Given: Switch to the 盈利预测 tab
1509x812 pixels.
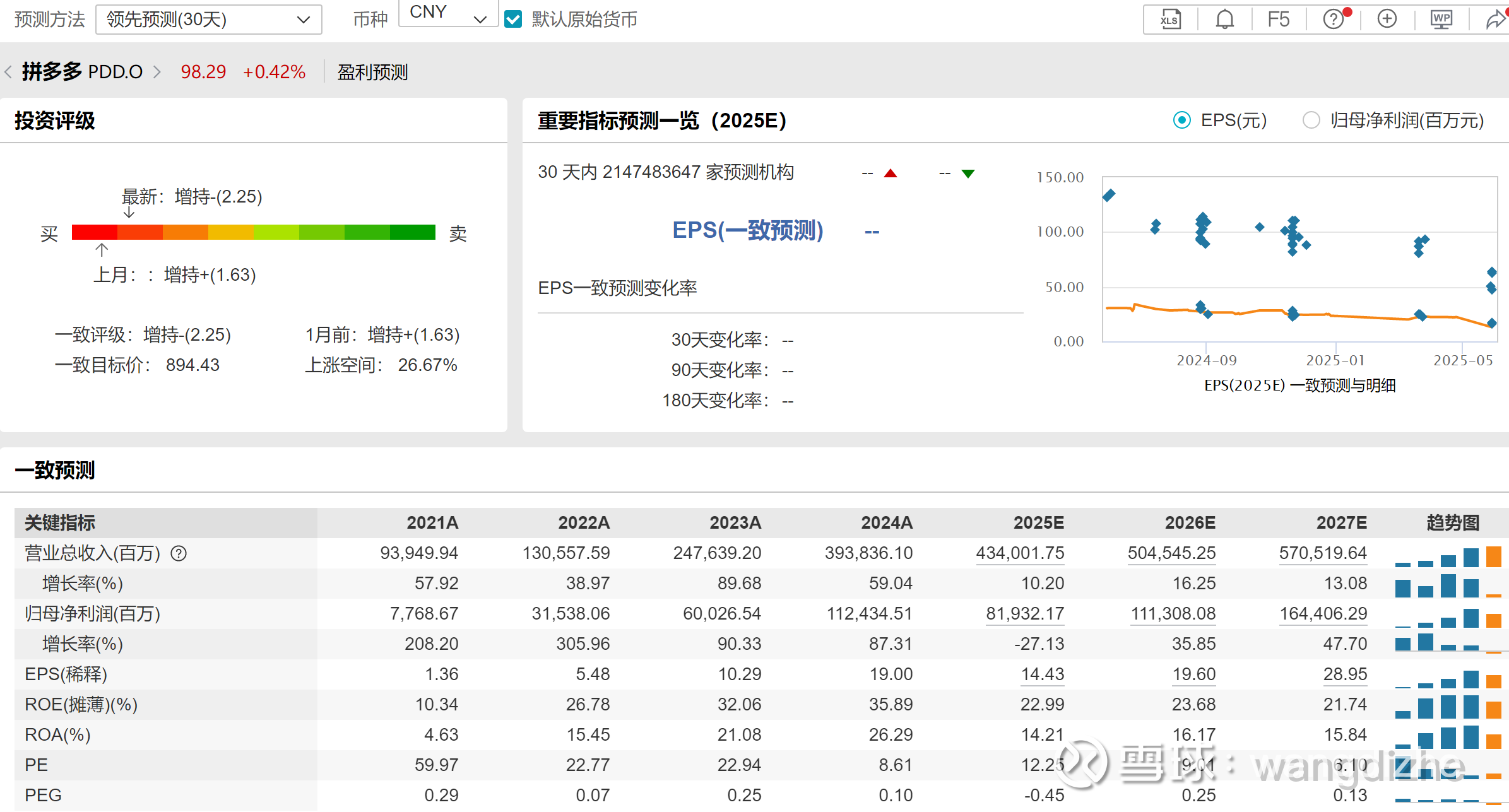Looking at the screenshot, I should coord(372,72).
